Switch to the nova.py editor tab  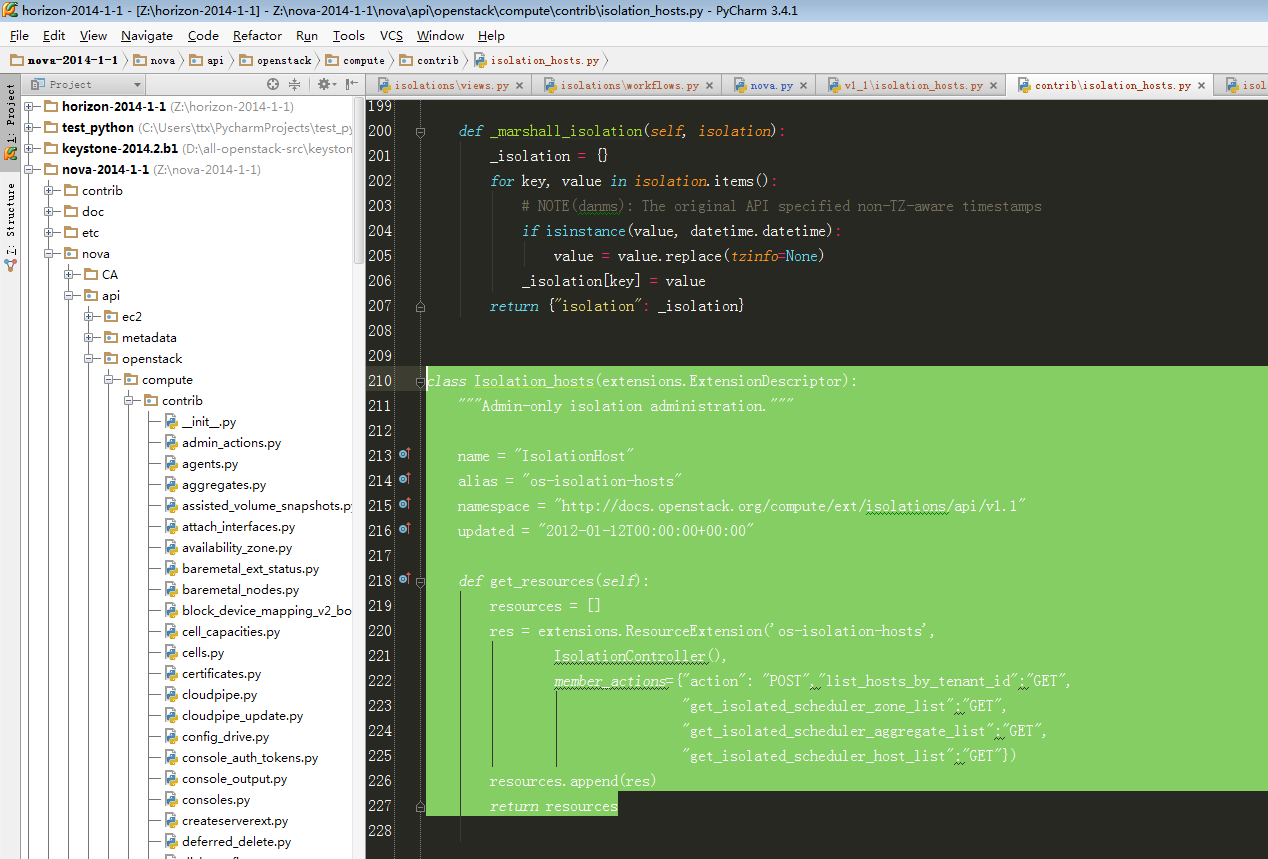click(771, 86)
